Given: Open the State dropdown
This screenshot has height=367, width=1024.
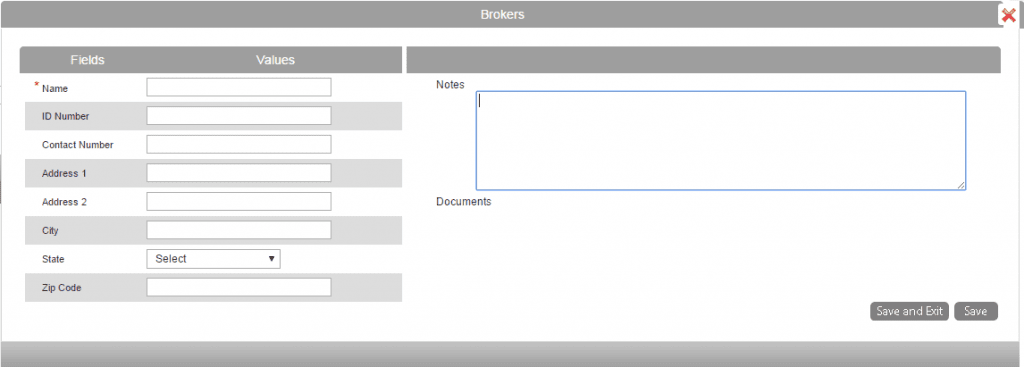Looking at the screenshot, I should (x=214, y=259).
